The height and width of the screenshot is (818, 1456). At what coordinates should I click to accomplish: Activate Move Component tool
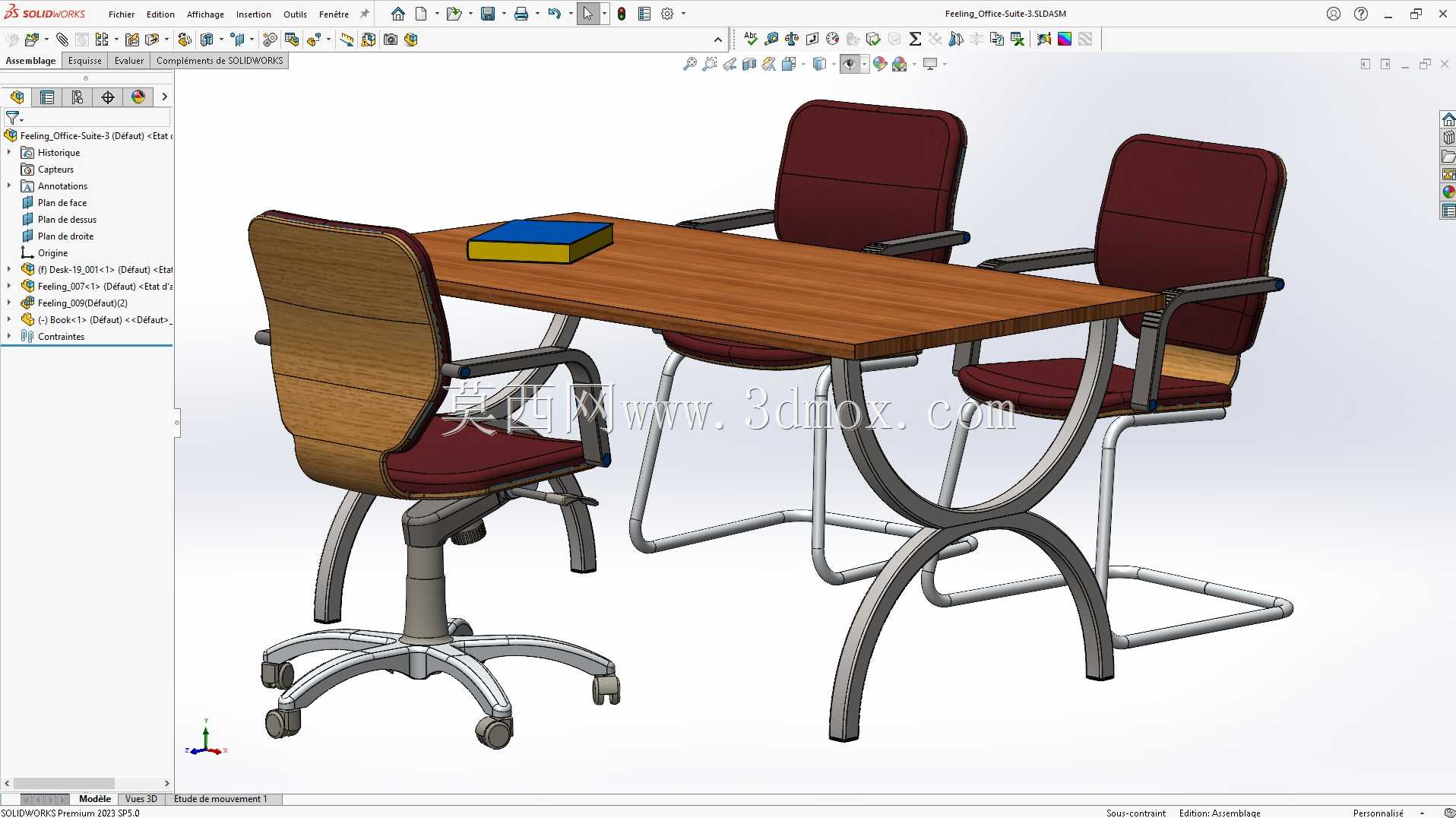click(152, 40)
